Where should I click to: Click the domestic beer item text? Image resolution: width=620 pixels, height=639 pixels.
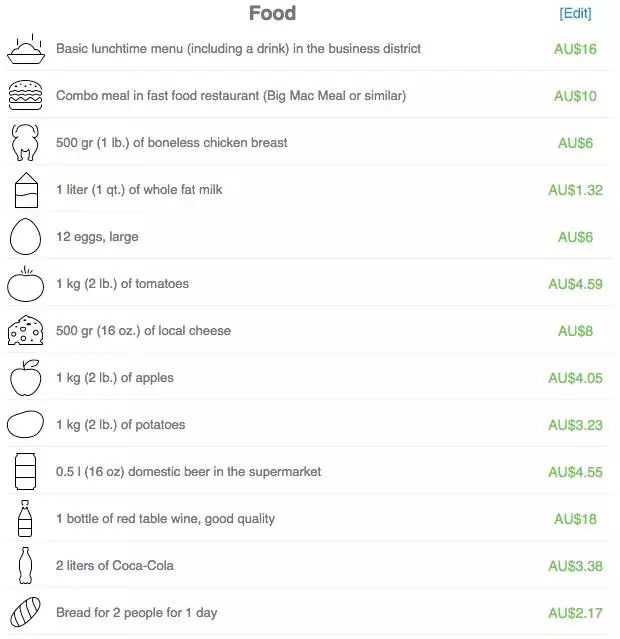pos(188,472)
